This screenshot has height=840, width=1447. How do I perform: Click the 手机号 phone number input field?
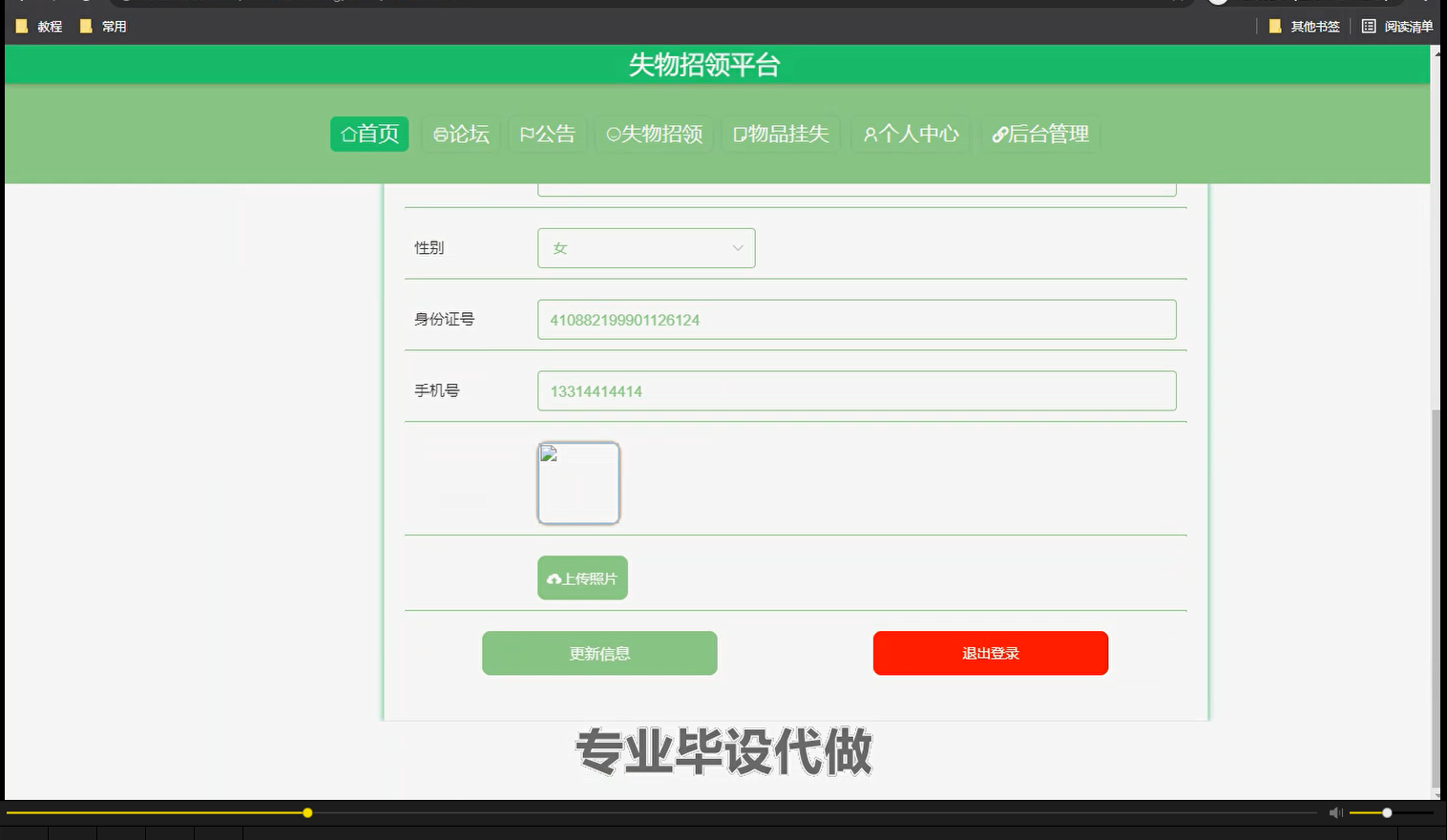pyautogui.click(x=856, y=390)
